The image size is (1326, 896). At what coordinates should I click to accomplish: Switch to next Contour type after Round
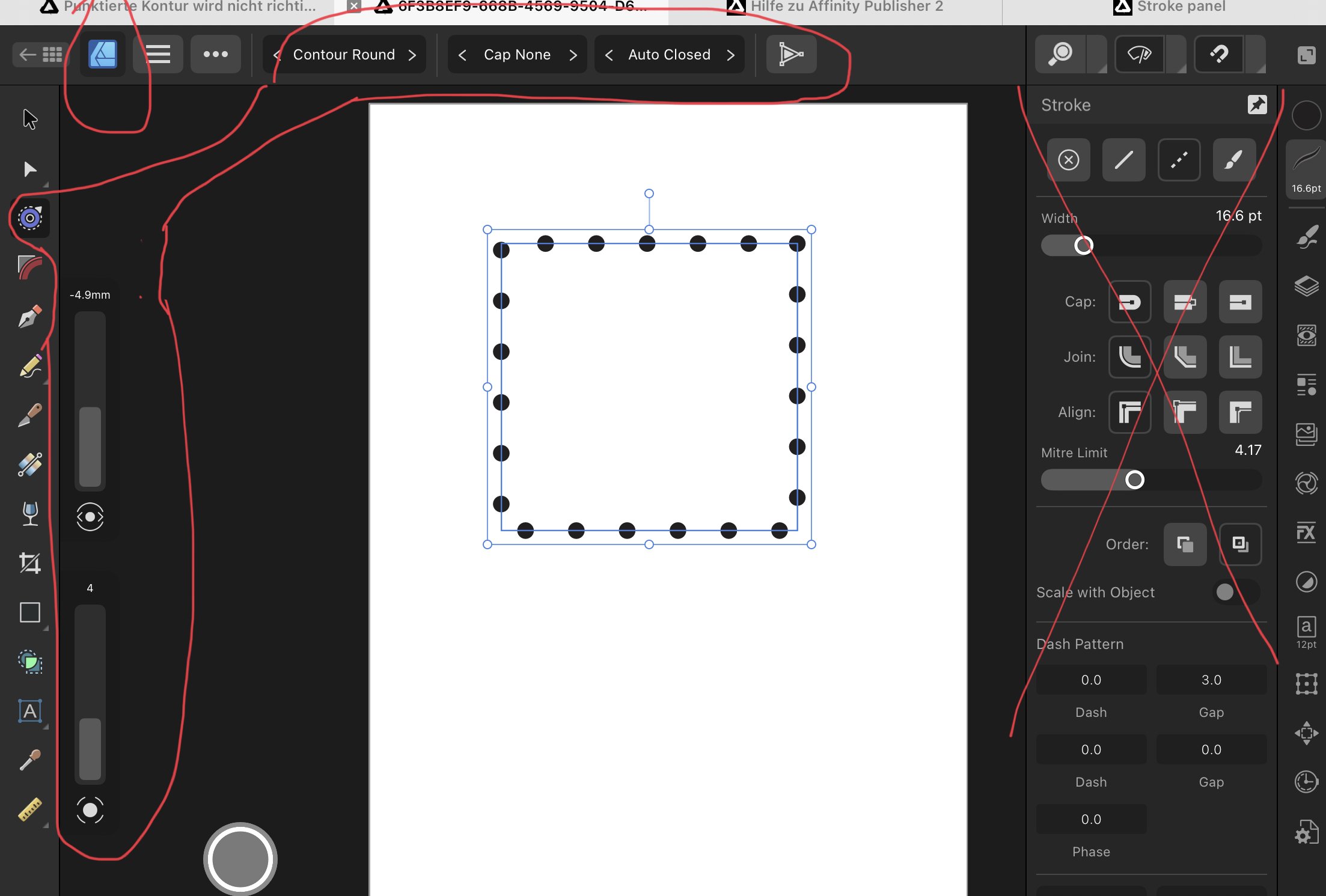(x=412, y=55)
